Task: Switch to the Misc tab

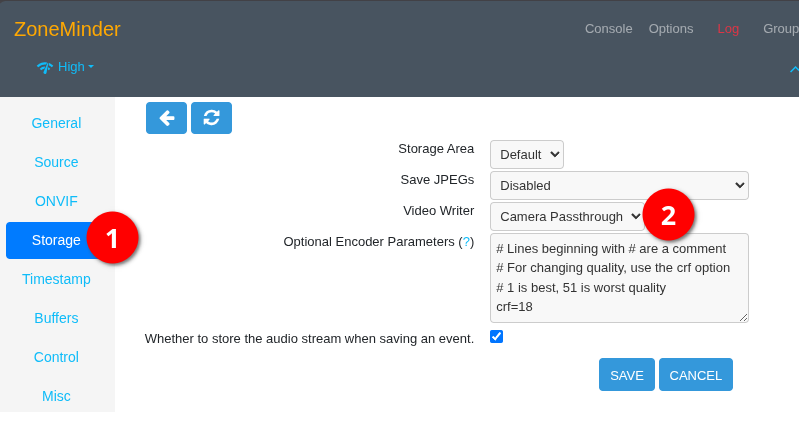Action: (56, 396)
